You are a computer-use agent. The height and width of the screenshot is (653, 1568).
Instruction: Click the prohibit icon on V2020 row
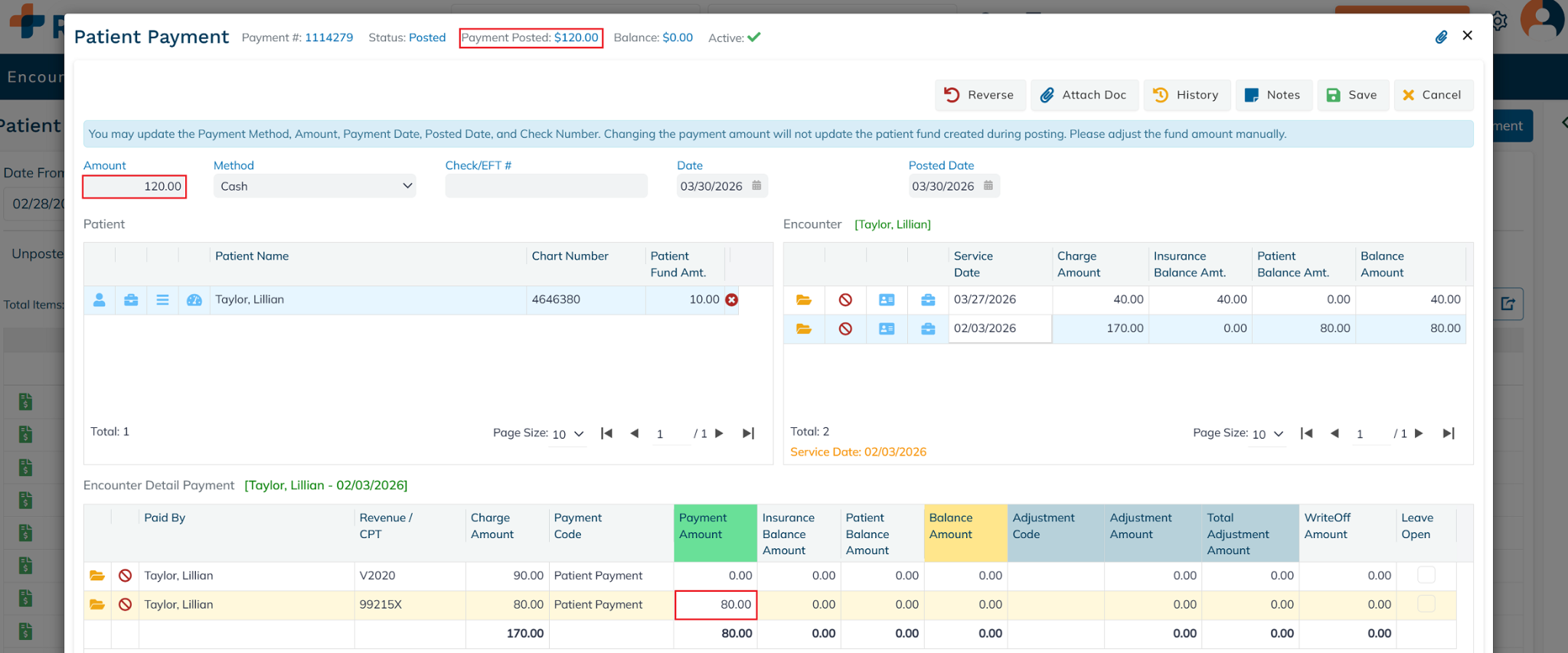(x=126, y=576)
